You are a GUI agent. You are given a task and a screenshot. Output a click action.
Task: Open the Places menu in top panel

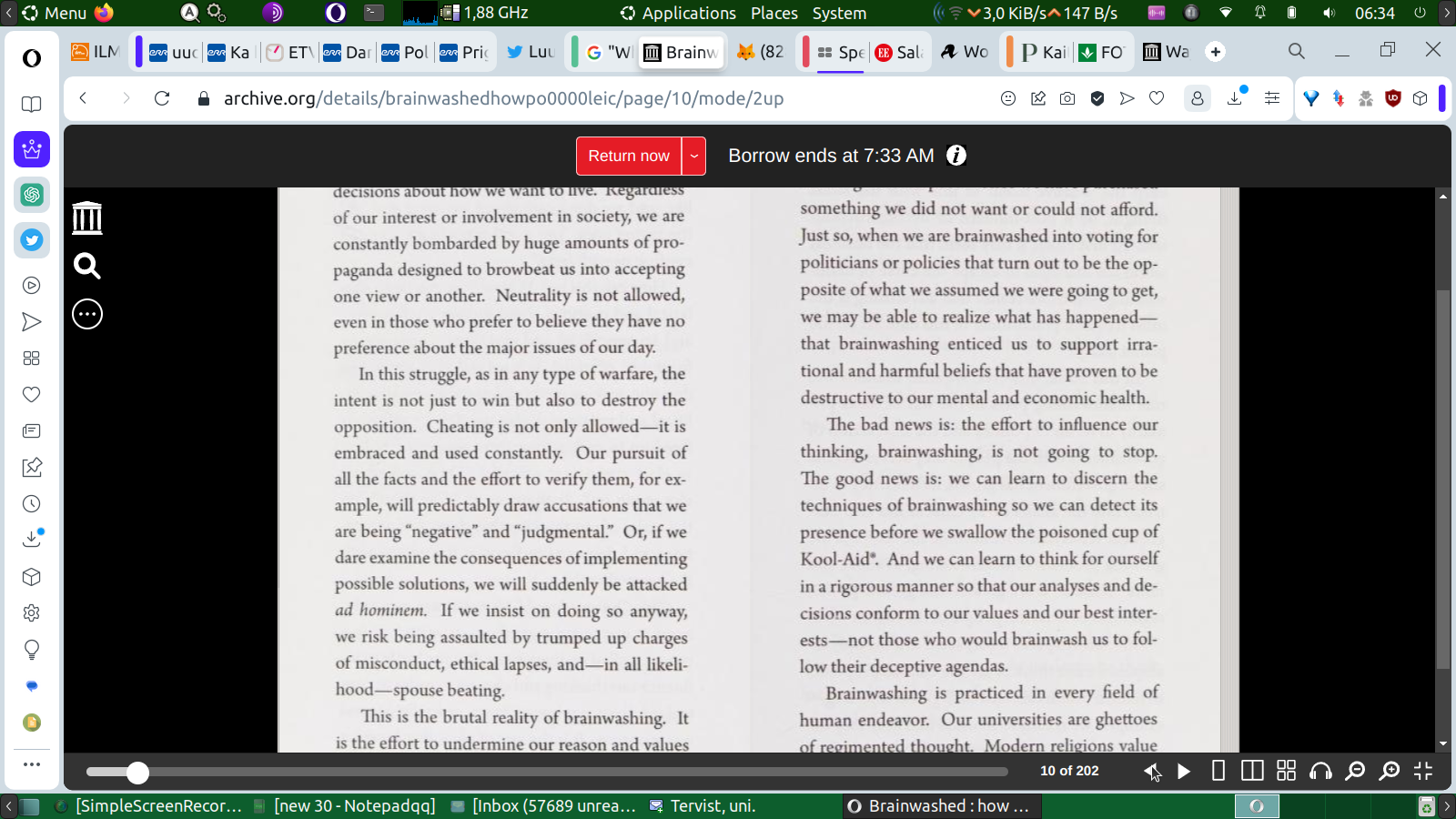coord(773,13)
